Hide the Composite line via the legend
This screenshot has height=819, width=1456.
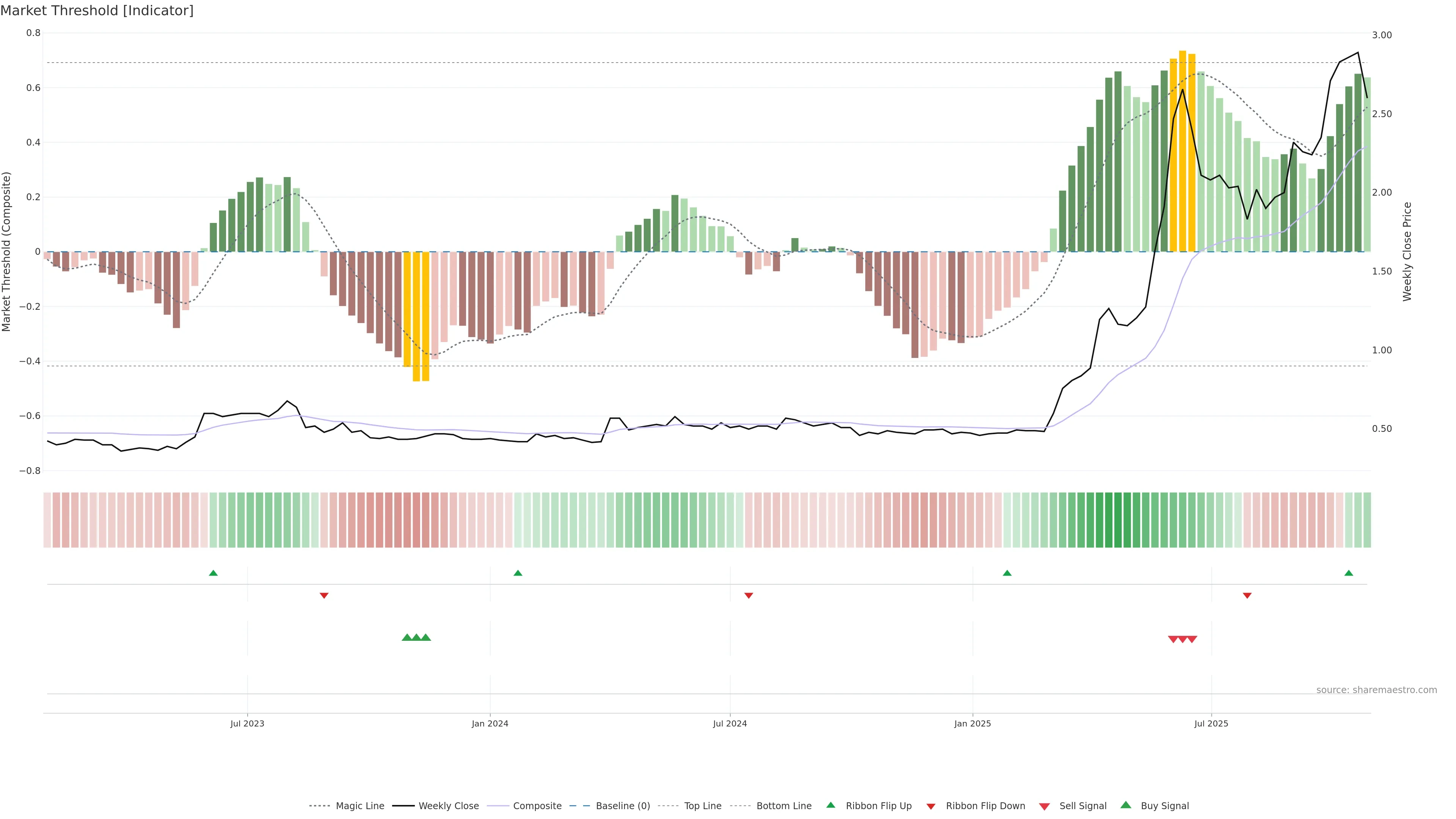[537, 806]
